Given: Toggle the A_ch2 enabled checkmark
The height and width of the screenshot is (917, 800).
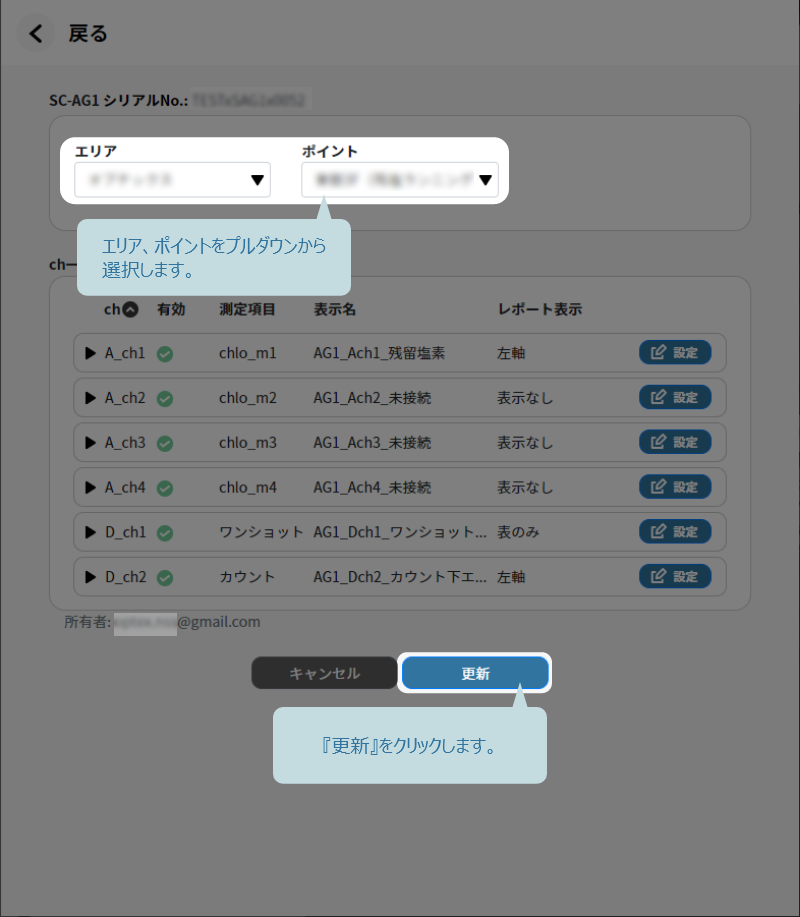Looking at the screenshot, I should (165, 399).
